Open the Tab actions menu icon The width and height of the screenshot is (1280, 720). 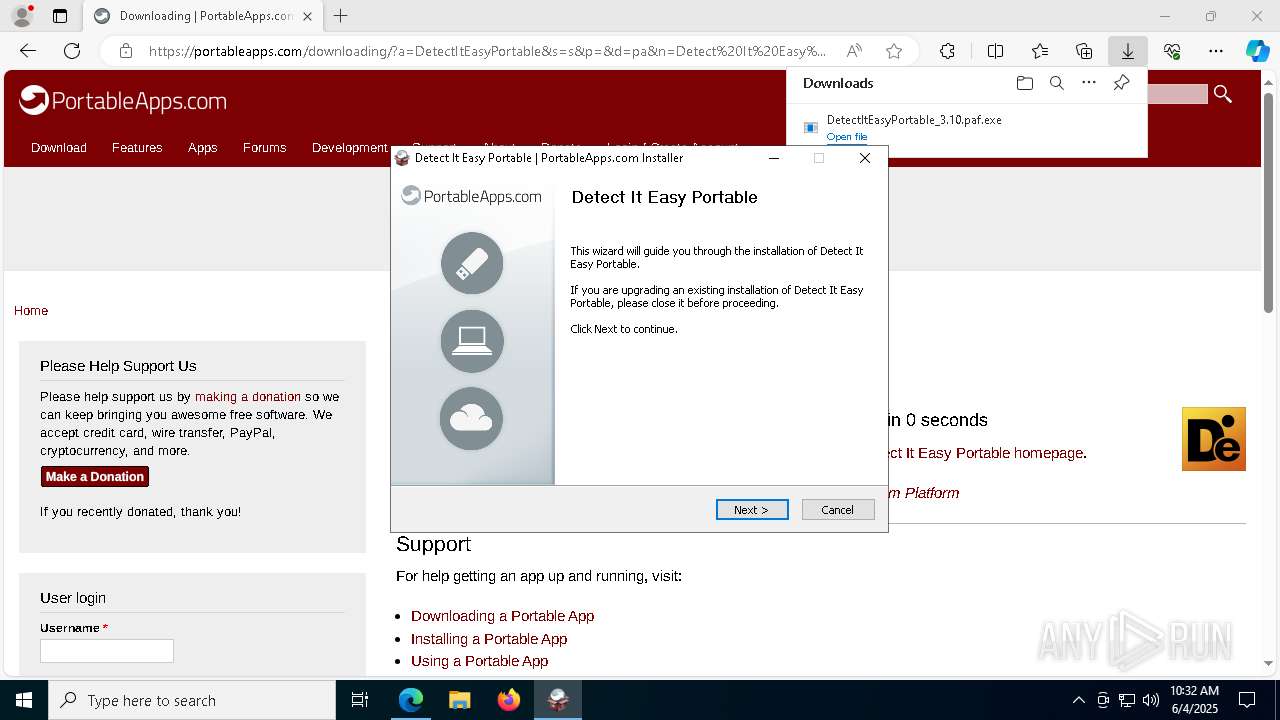point(60,16)
